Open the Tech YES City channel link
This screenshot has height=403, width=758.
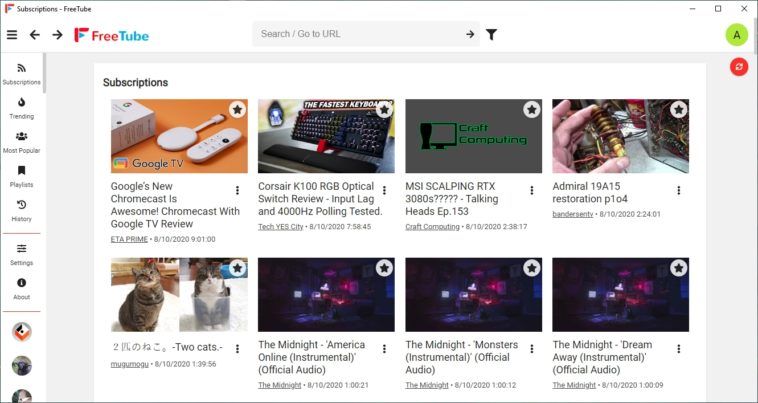tap(280, 227)
